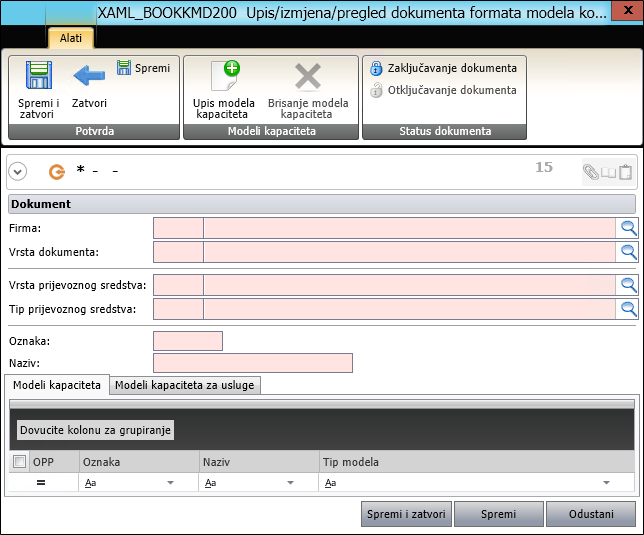The width and height of the screenshot is (644, 535).
Task: Click the Zatvori blue arrow icon
Action: 89,76
